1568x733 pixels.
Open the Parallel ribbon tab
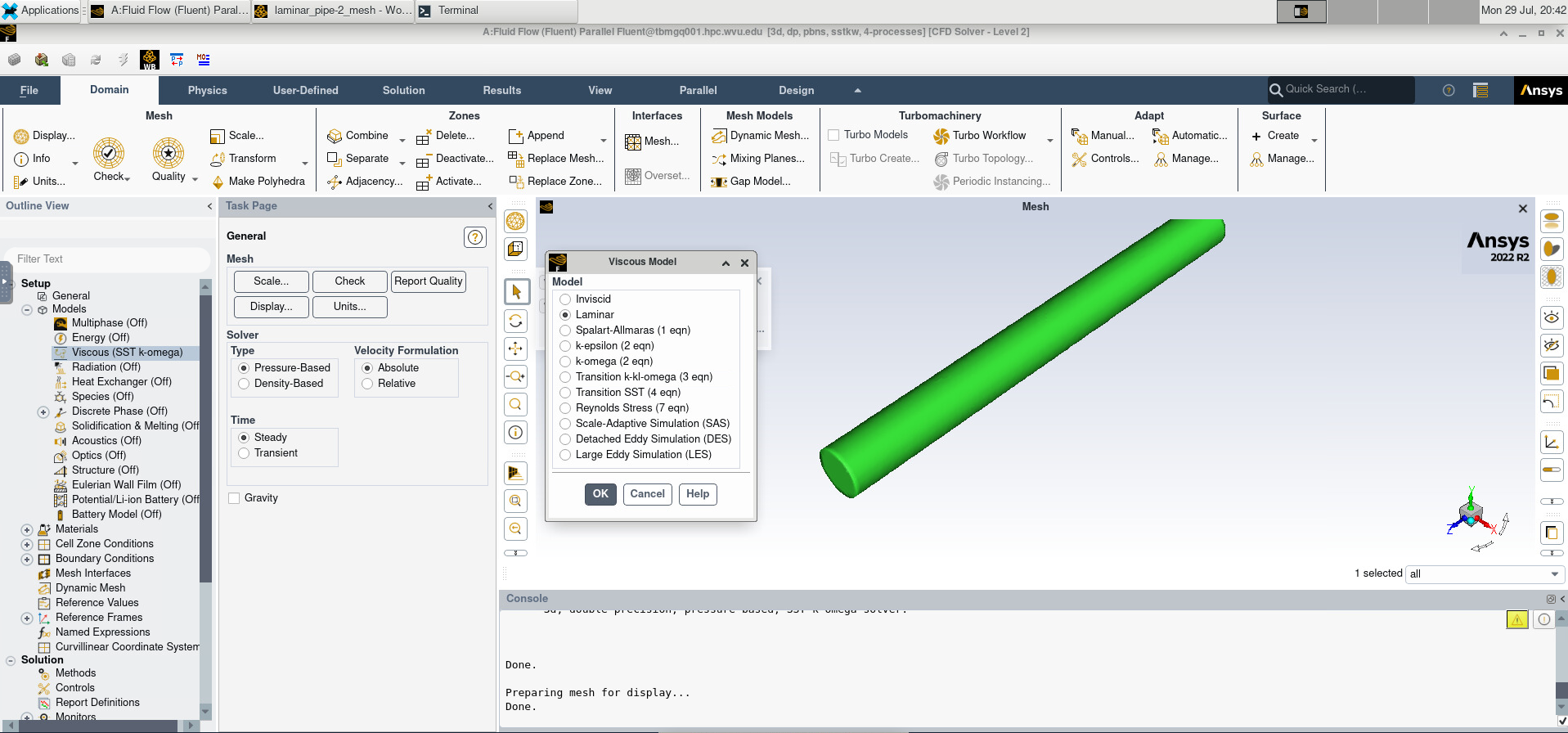tap(698, 91)
